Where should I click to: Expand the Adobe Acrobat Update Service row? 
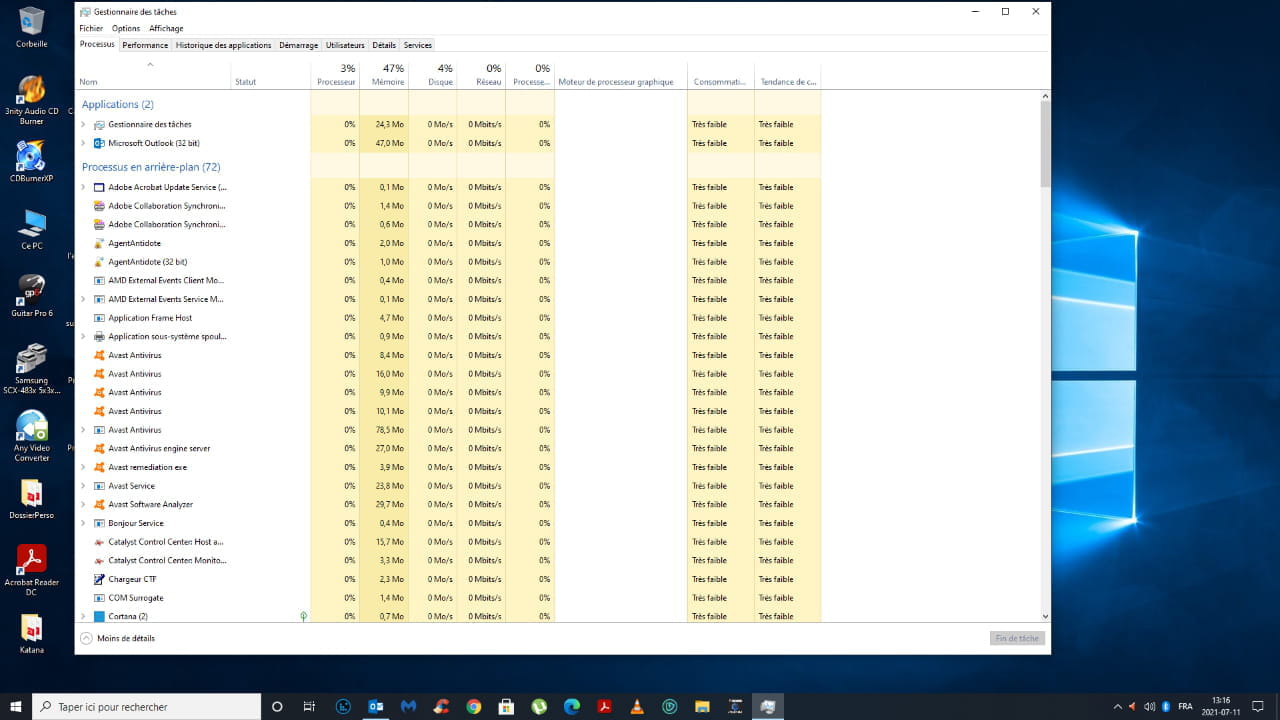tap(83, 187)
